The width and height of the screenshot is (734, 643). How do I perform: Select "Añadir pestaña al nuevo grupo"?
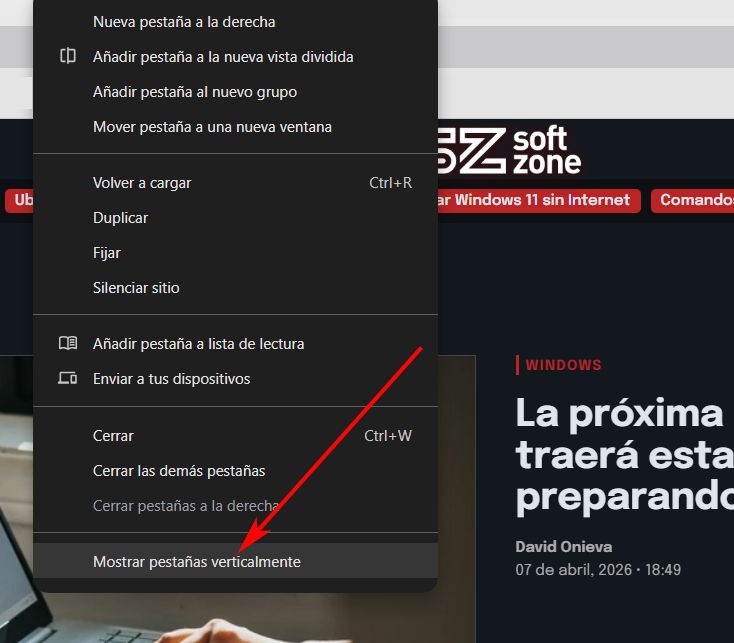[235, 92]
